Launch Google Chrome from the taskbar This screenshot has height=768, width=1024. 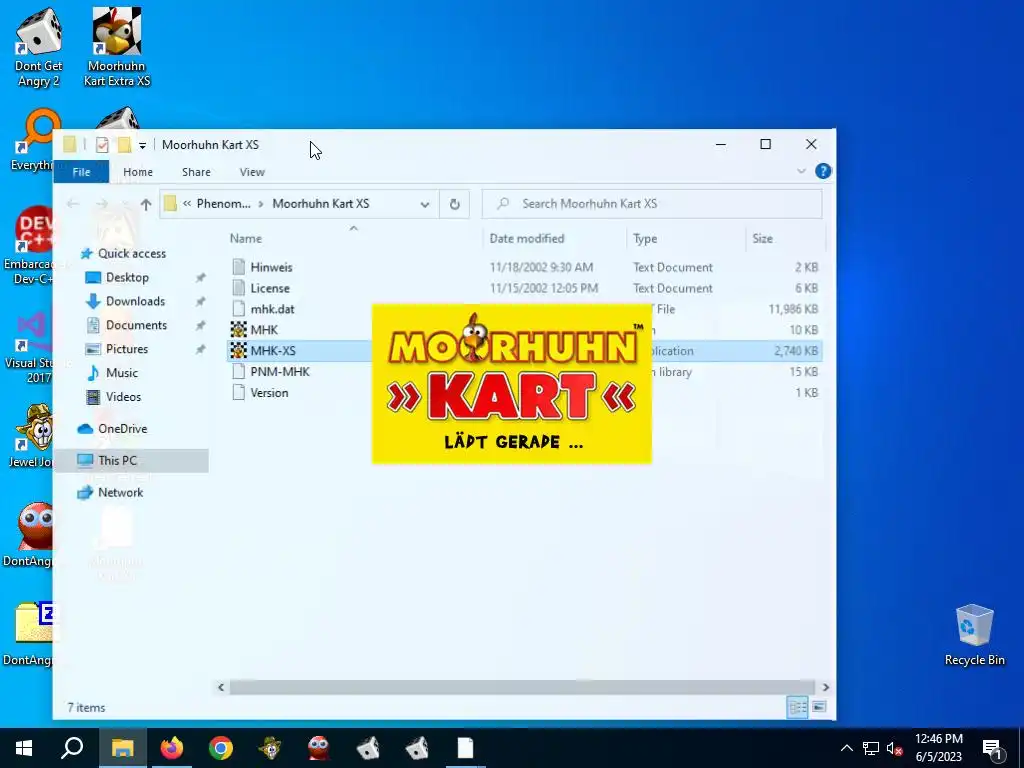221,748
